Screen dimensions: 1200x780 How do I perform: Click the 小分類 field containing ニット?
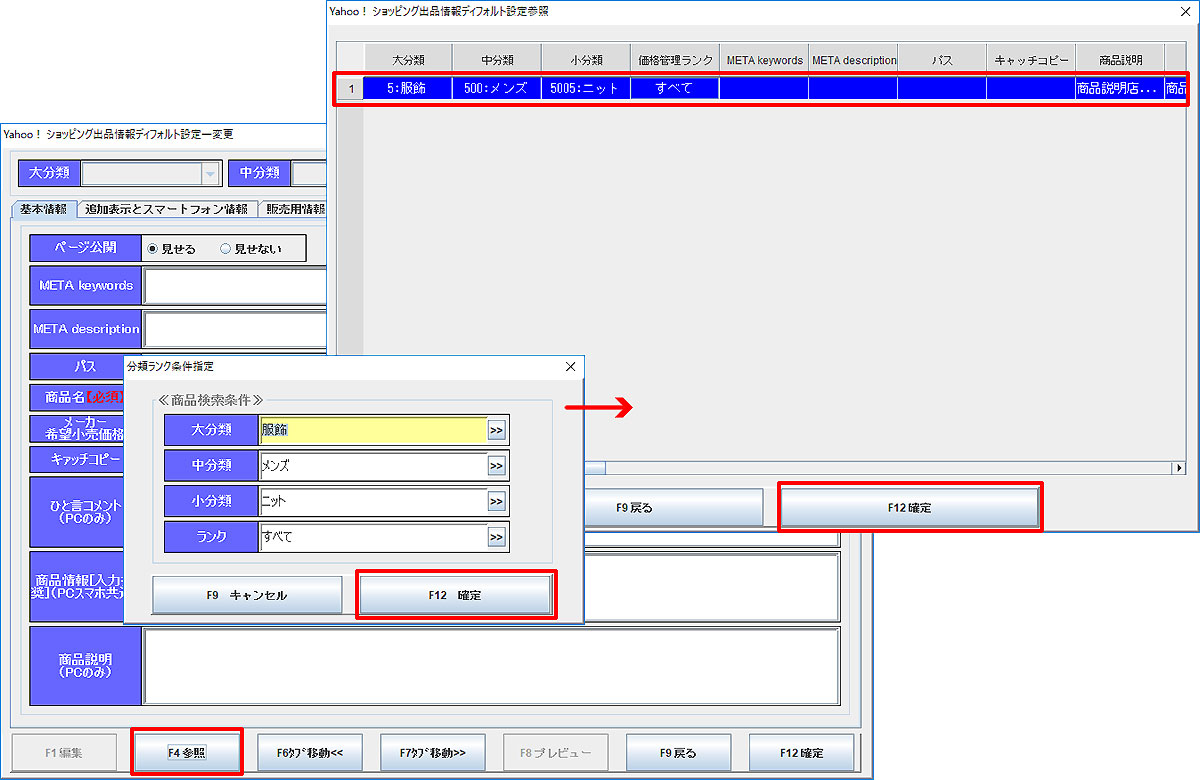click(372, 501)
